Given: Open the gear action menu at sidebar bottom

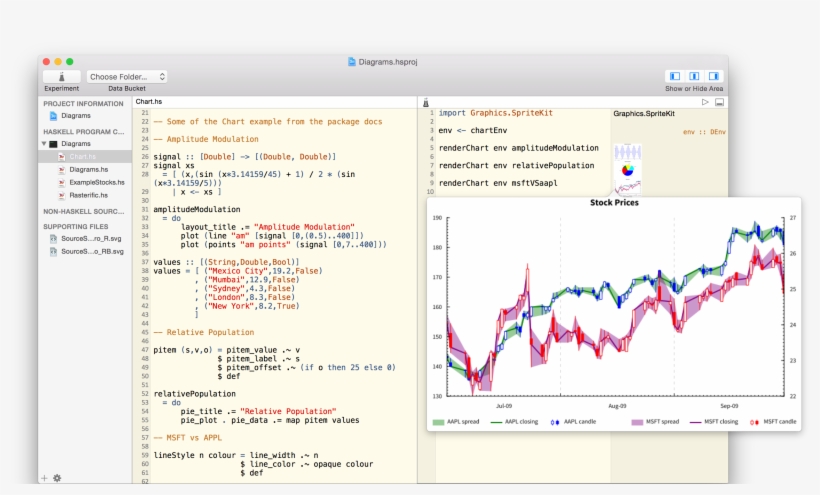Looking at the screenshot, I should tap(57, 478).
